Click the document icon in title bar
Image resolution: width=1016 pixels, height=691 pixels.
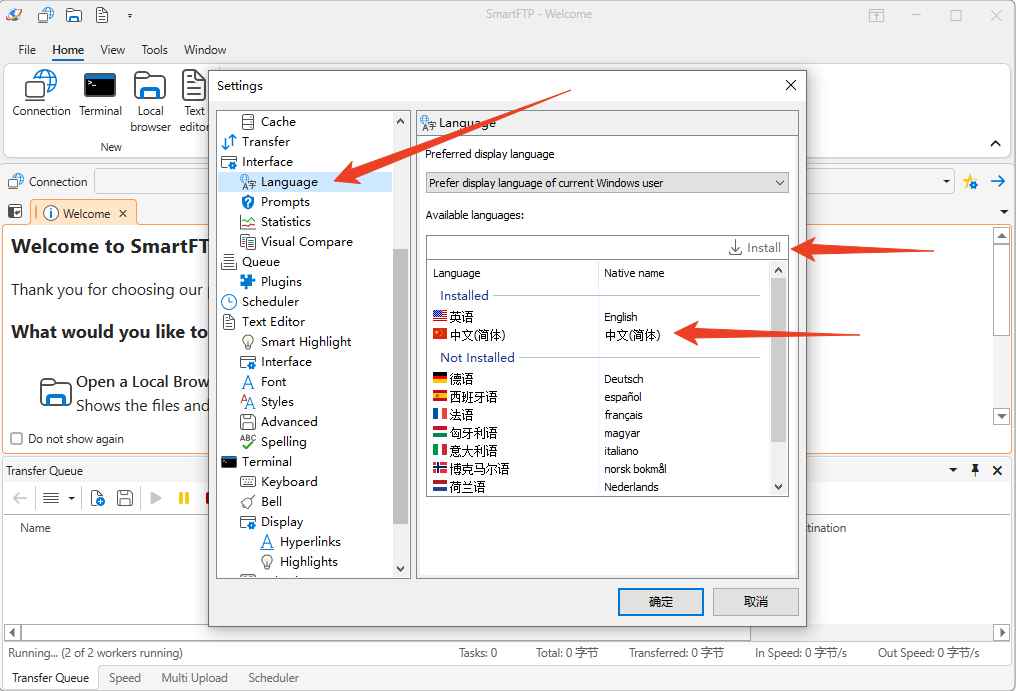point(102,14)
